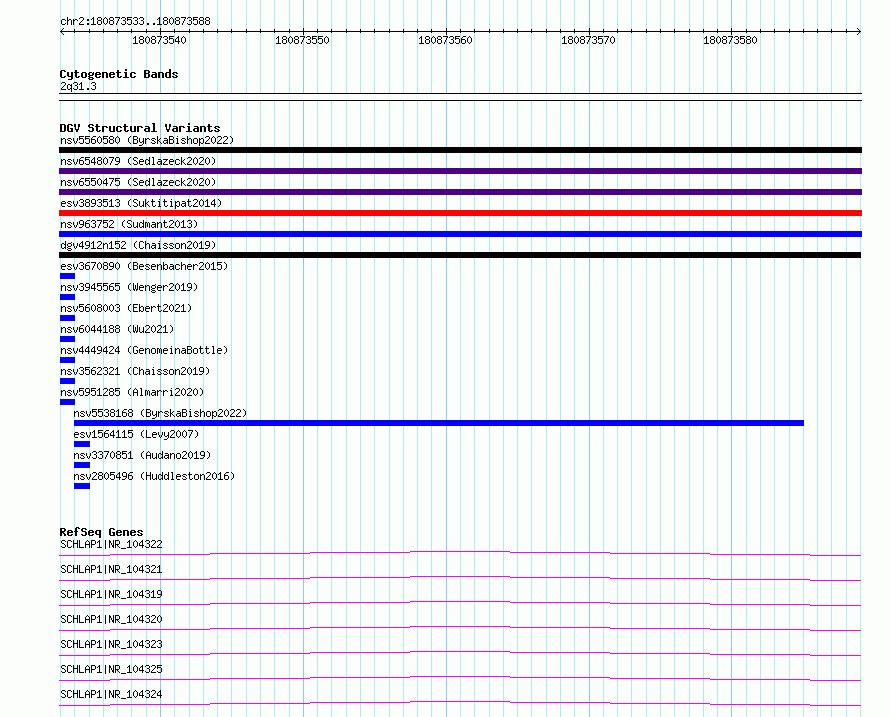The height and width of the screenshot is (717, 890).
Task: Open variant dgv4912n152 (Chaisson2019) label
Action: [138, 245]
